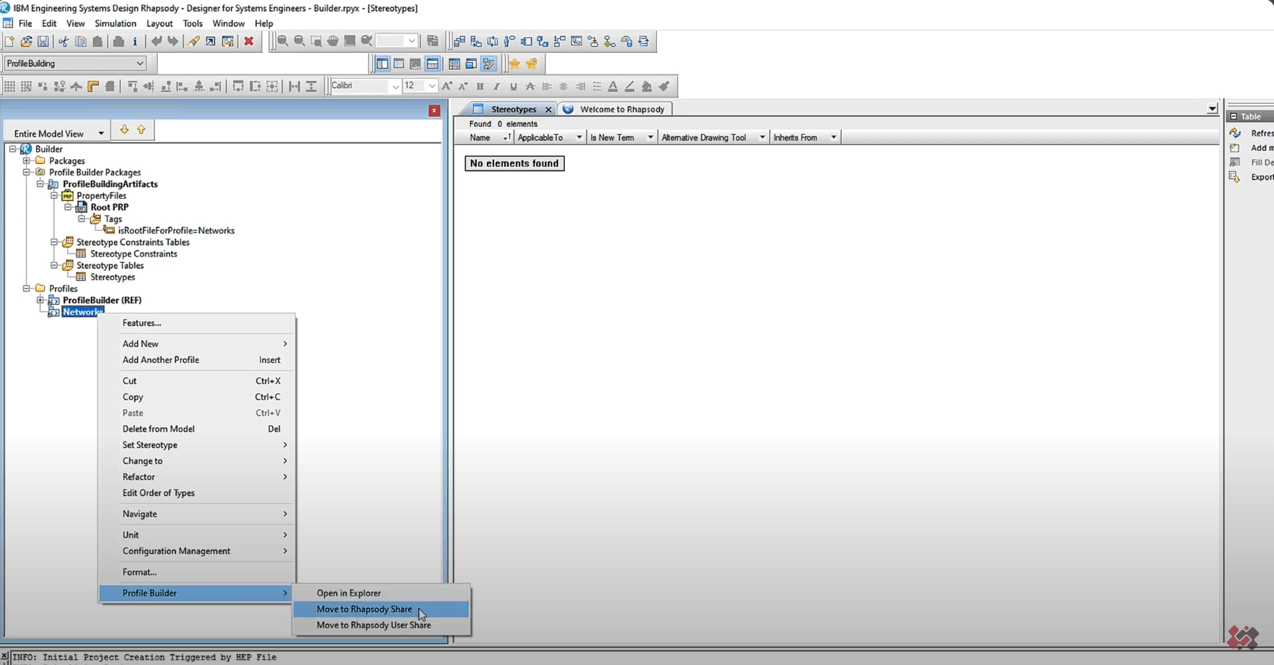The height and width of the screenshot is (665, 1274).
Task: Click the Cut scissors toolbar icon
Action: click(64, 41)
